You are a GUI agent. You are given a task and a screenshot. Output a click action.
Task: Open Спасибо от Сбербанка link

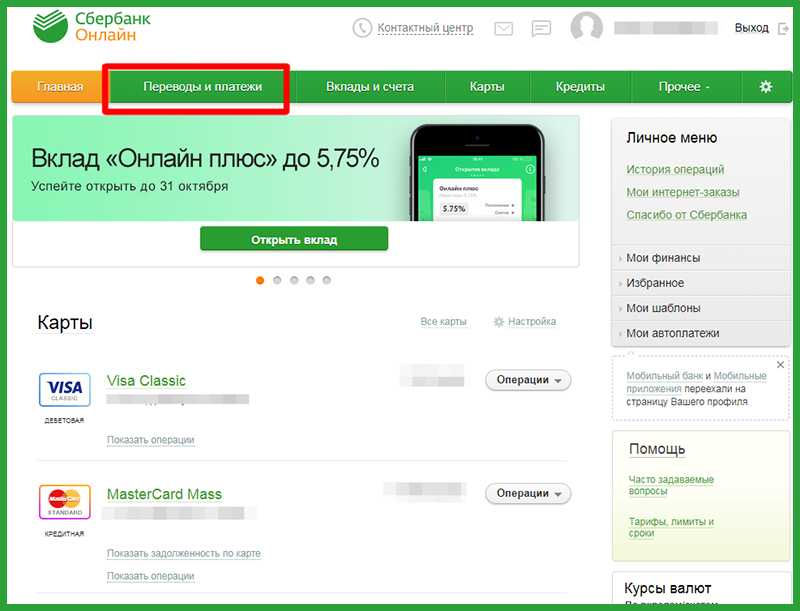686,215
